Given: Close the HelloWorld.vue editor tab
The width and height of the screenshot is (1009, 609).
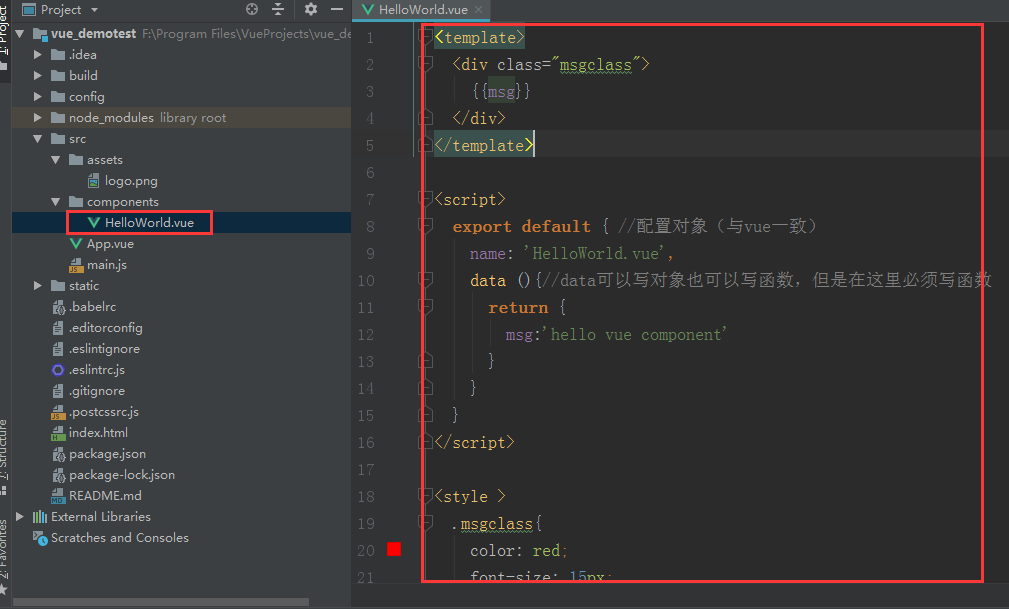Looking at the screenshot, I should click(478, 10).
